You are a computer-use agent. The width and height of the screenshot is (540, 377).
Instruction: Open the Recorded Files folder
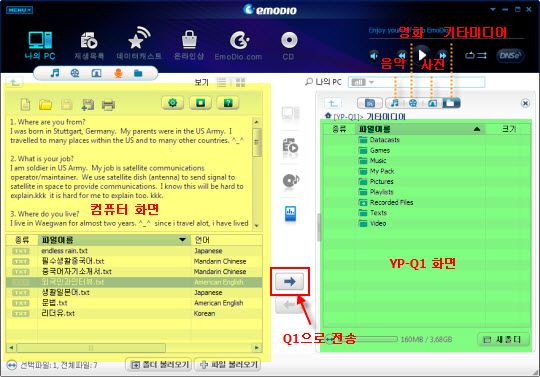click(x=386, y=202)
